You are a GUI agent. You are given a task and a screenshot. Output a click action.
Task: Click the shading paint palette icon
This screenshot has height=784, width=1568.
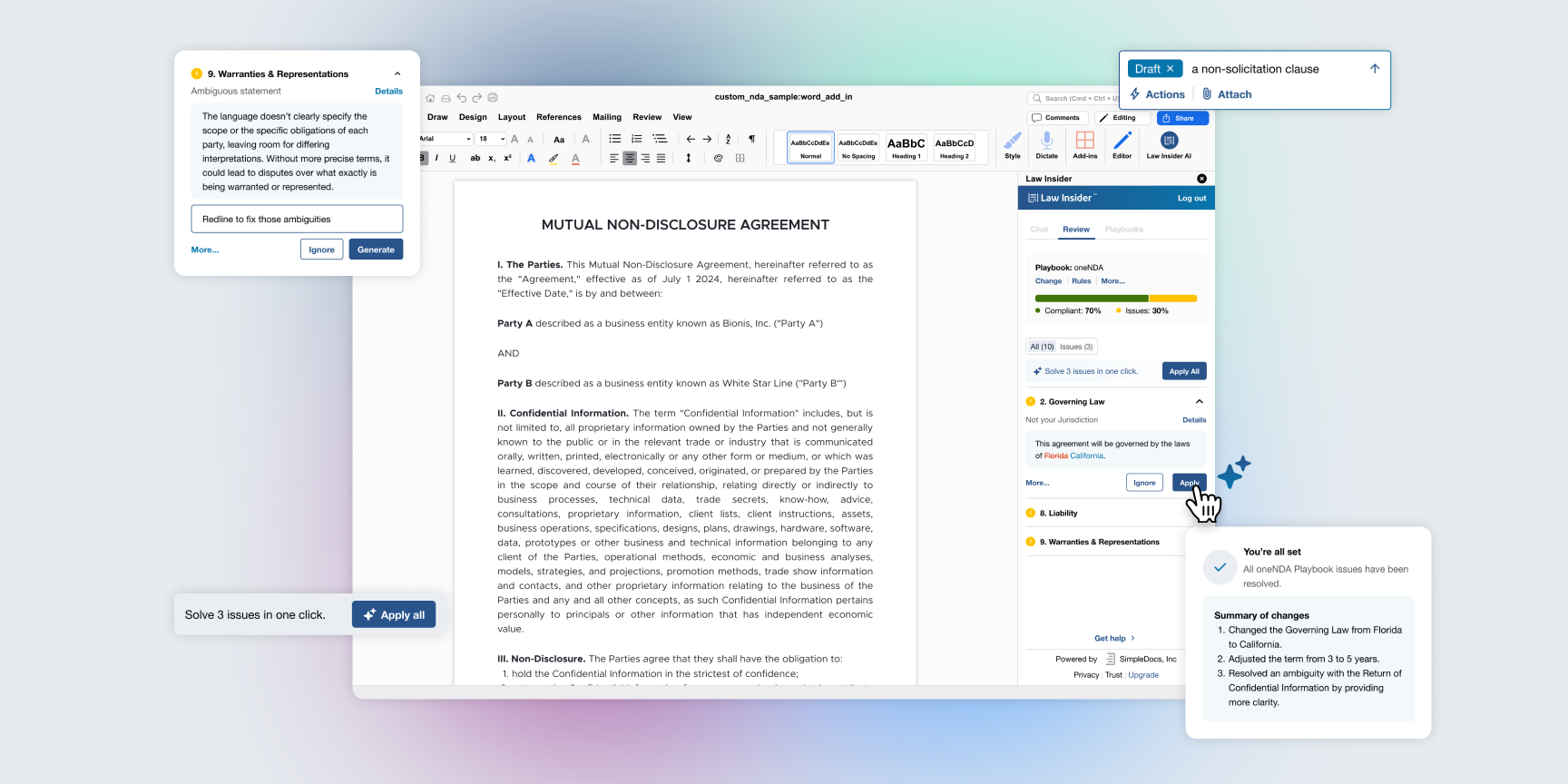[719, 158]
